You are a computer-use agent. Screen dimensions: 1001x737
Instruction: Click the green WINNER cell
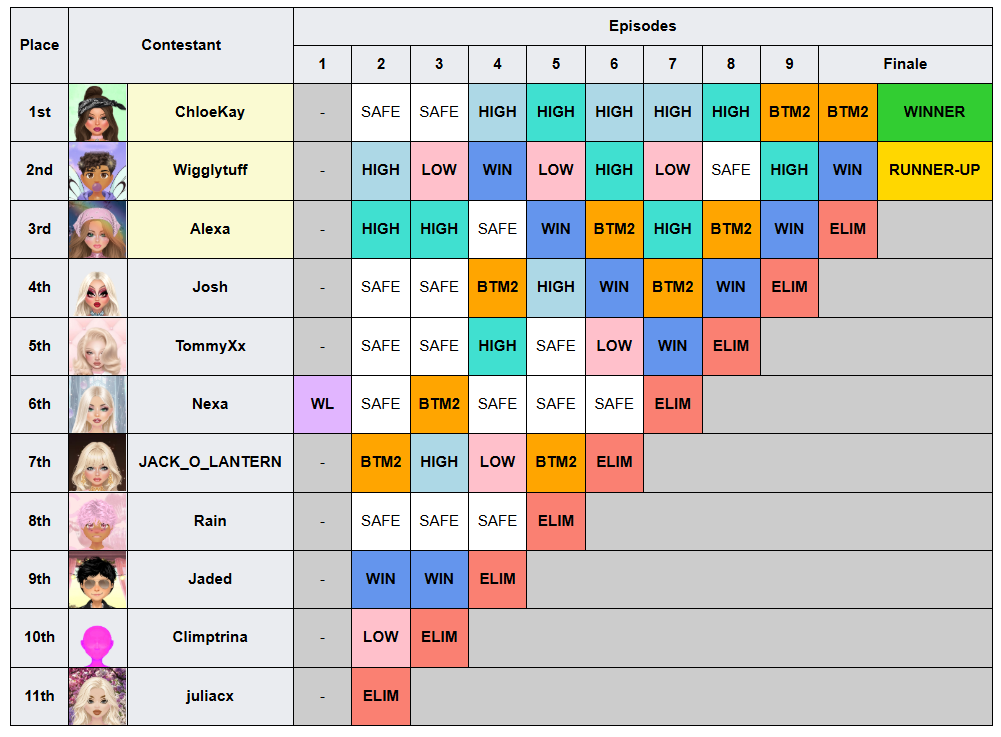point(935,112)
